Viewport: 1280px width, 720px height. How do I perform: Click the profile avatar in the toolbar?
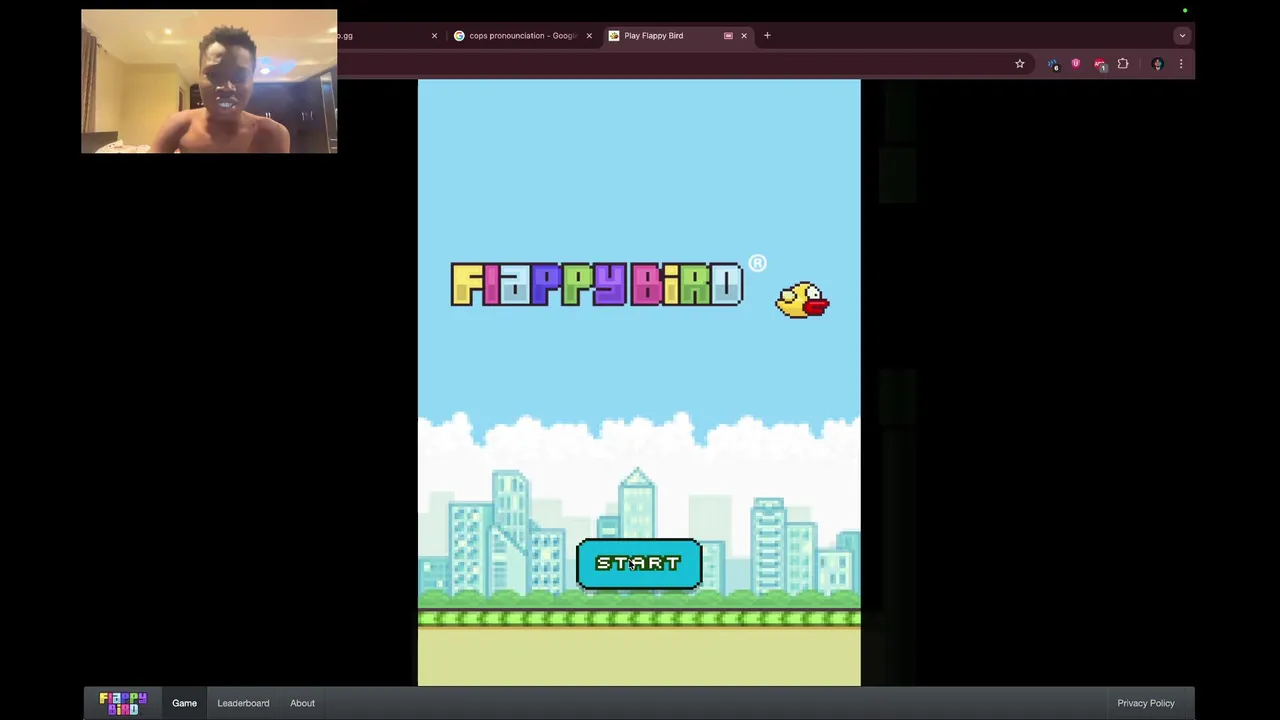point(1157,64)
